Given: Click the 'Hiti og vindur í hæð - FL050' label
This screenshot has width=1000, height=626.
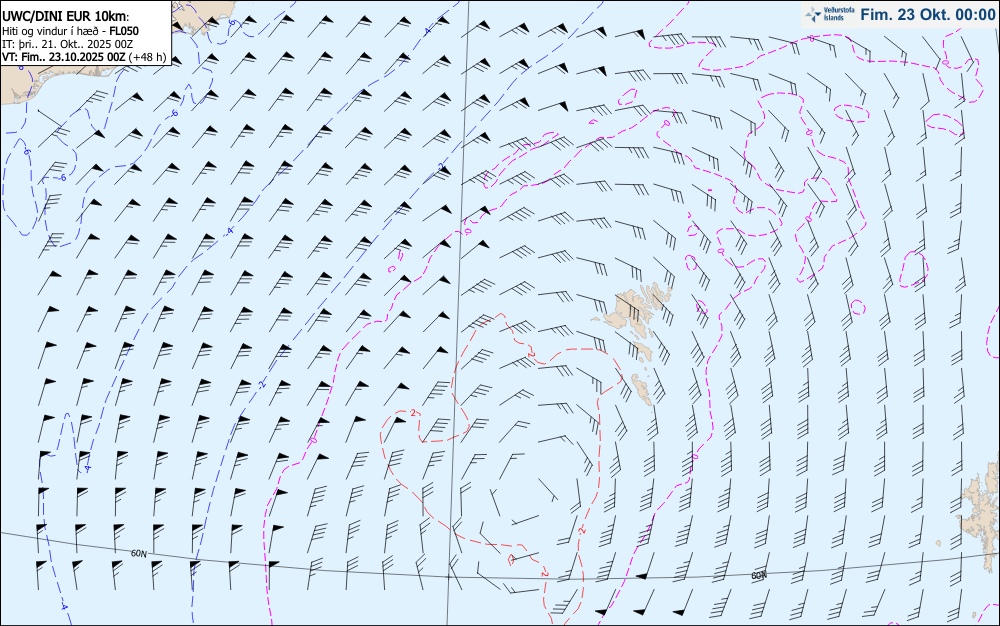Looking at the screenshot, I should pos(70,31).
